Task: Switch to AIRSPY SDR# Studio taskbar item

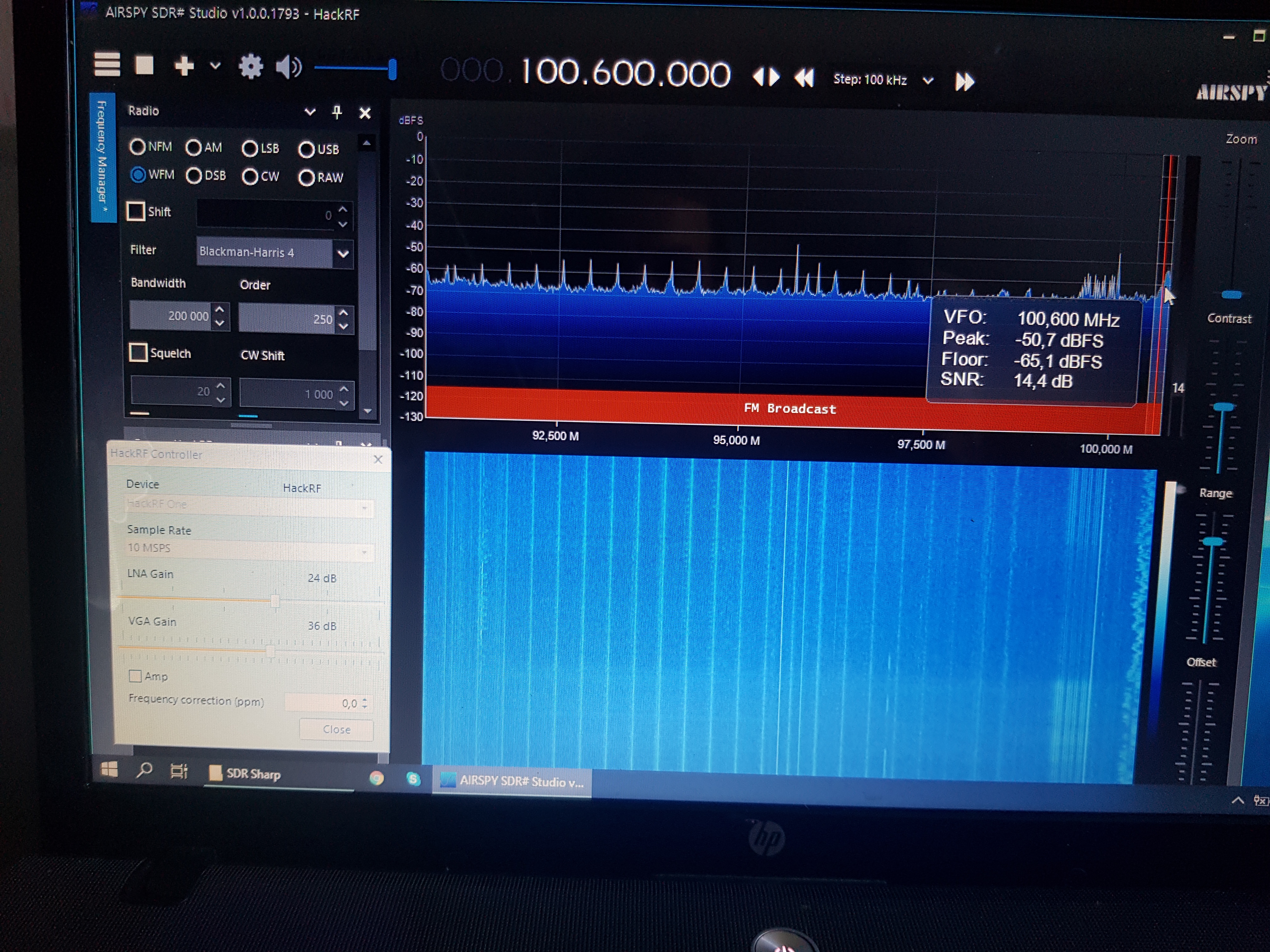Action: coord(512,782)
